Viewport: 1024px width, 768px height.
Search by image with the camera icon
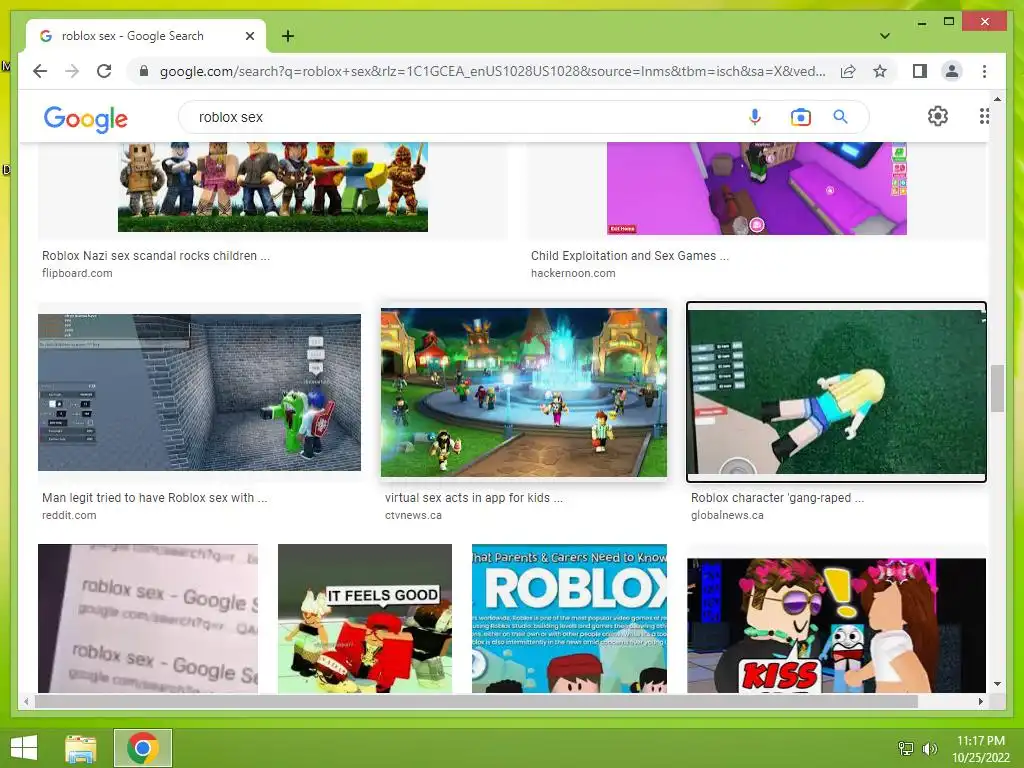(x=800, y=117)
